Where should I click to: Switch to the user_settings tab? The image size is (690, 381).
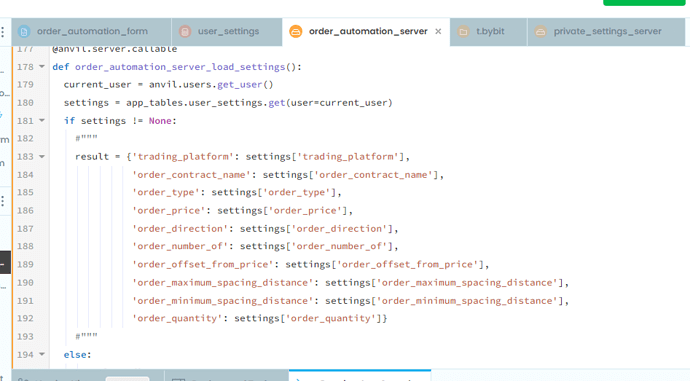(x=227, y=32)
